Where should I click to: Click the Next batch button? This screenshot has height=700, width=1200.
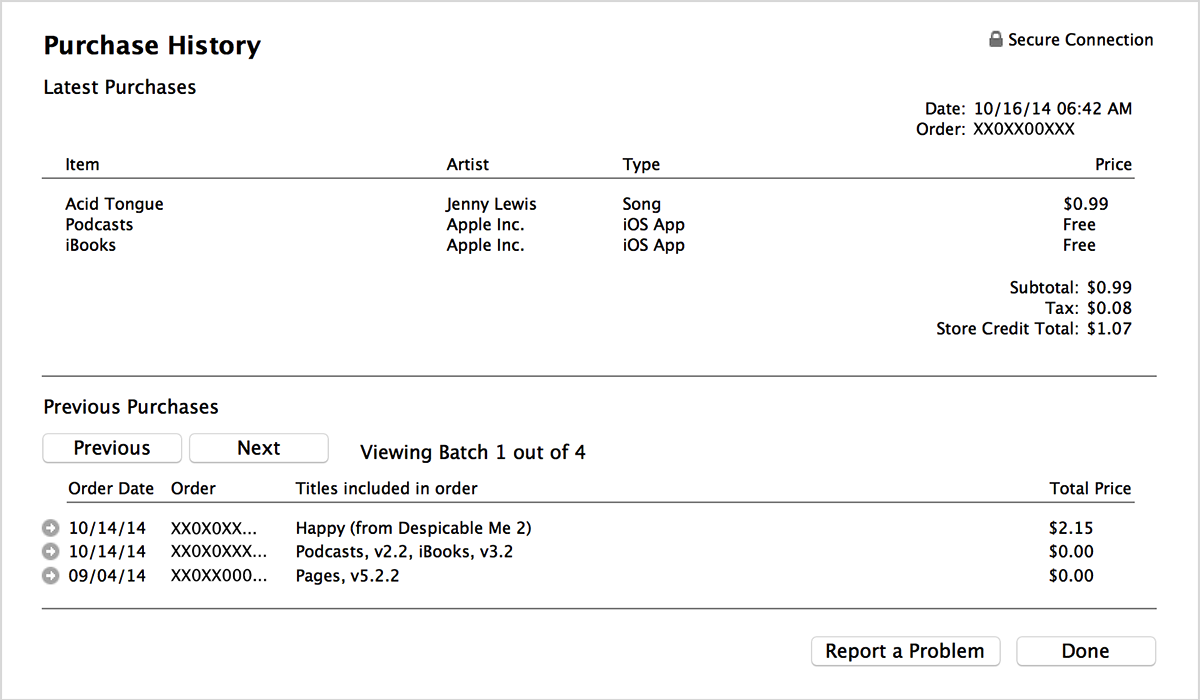(259, 448)
